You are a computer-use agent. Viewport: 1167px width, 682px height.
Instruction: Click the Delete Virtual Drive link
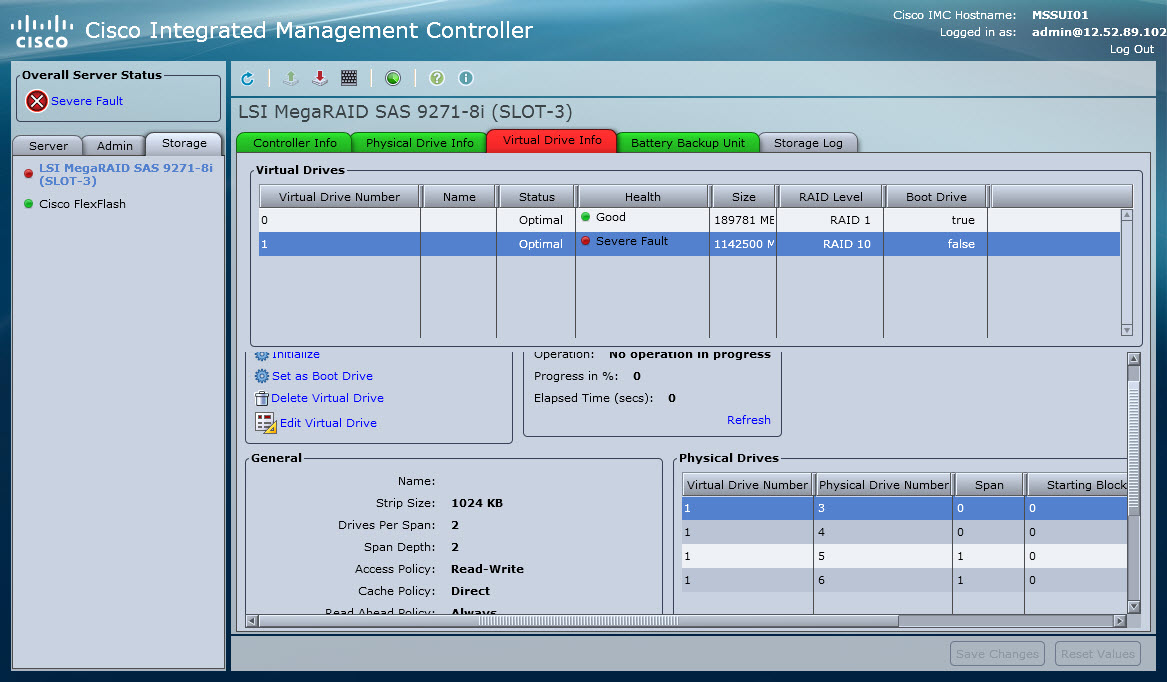pyautogui.click(x=327, y=398)
